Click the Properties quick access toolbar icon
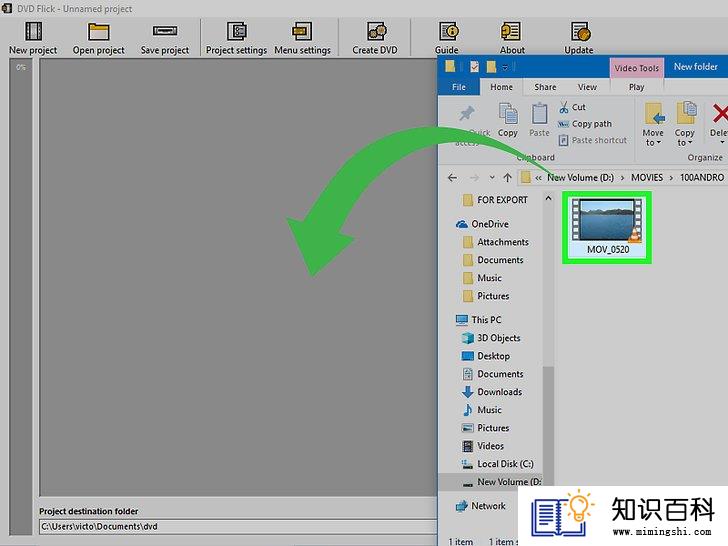The width and height of the screenshot is (728, 546). (474, 67)
